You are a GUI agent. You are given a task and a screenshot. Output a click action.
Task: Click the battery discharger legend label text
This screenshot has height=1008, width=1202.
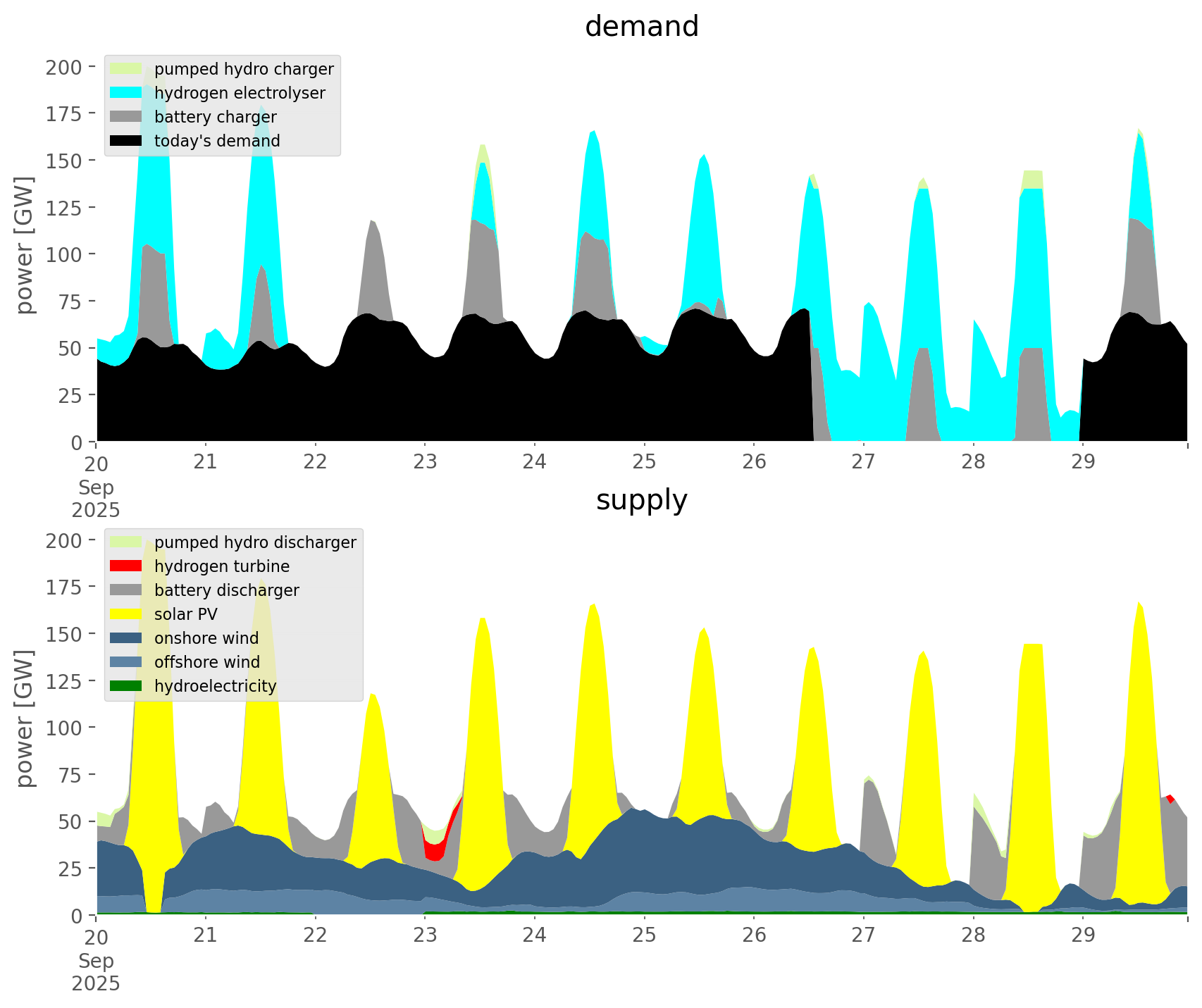click(226, 590)
